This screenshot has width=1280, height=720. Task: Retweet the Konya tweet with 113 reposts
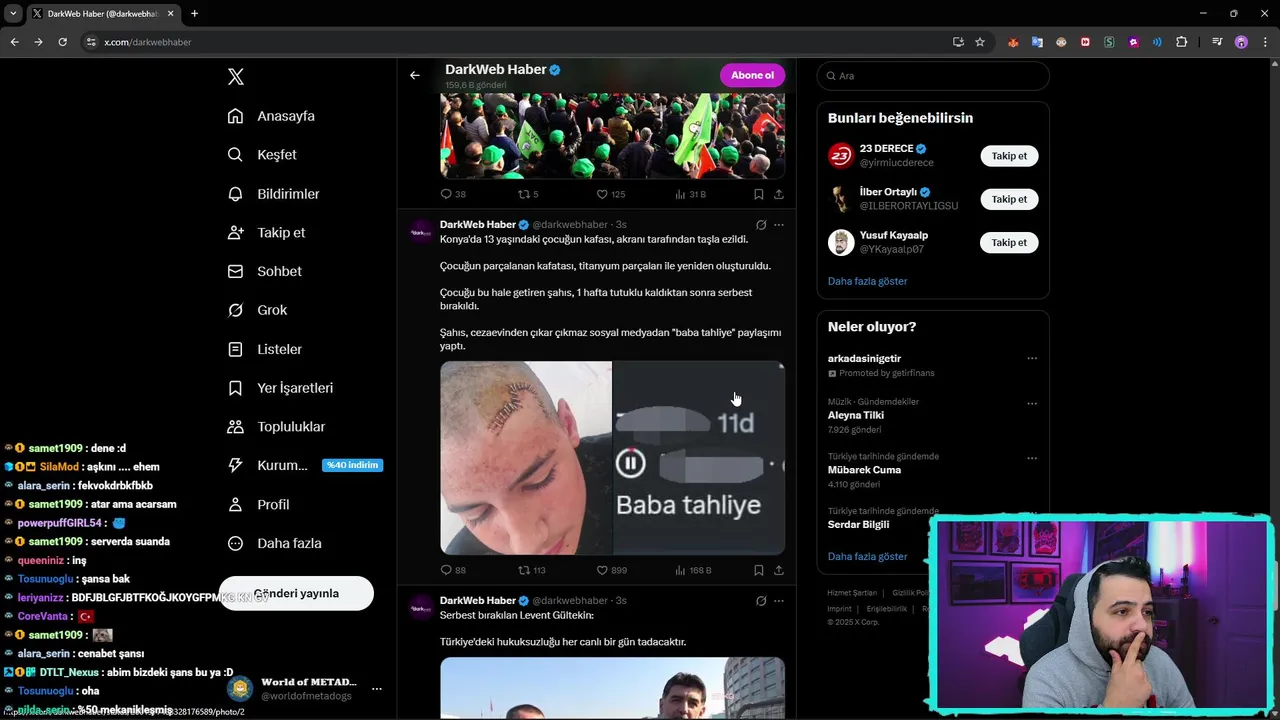(x=531, y=570)
